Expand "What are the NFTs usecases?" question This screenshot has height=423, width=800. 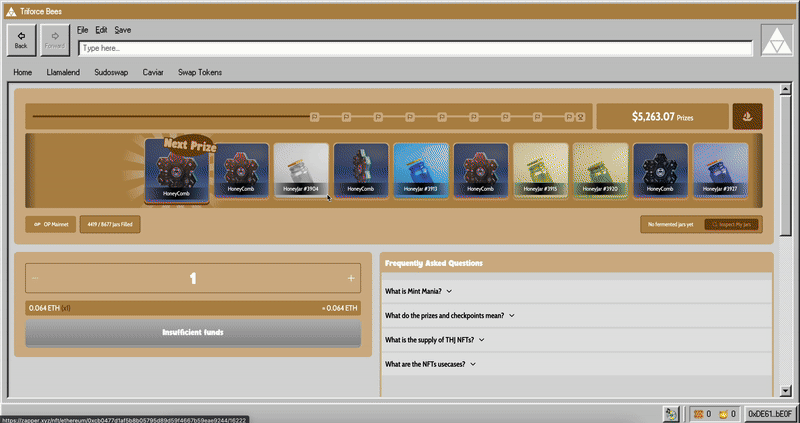point(430,364)
